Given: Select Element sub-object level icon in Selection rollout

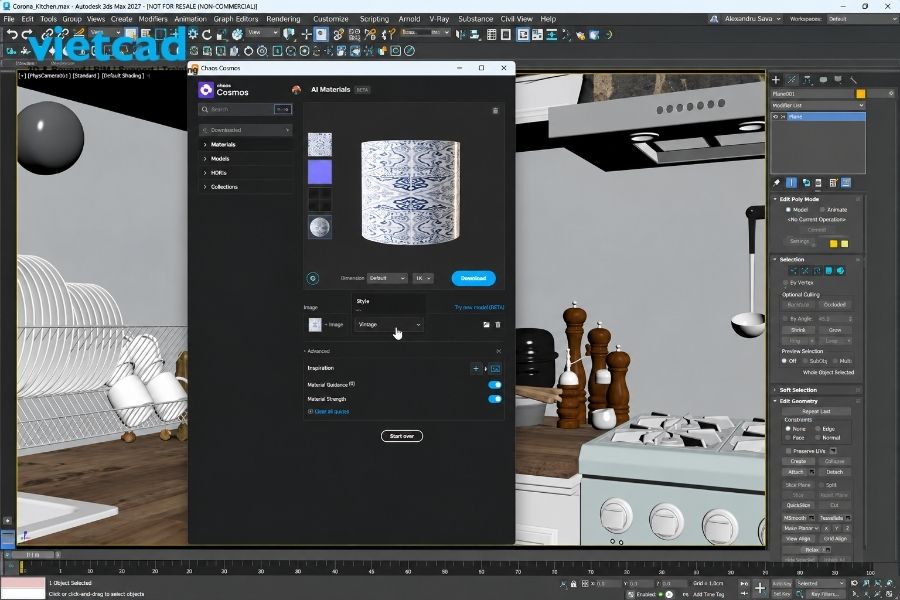Looking at the screenshot, I should [841, 270].
